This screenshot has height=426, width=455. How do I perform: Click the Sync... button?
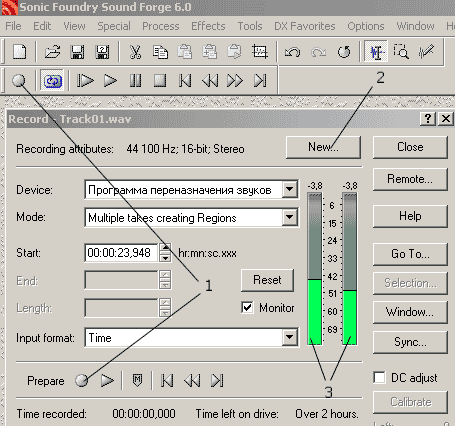point(410,342)
